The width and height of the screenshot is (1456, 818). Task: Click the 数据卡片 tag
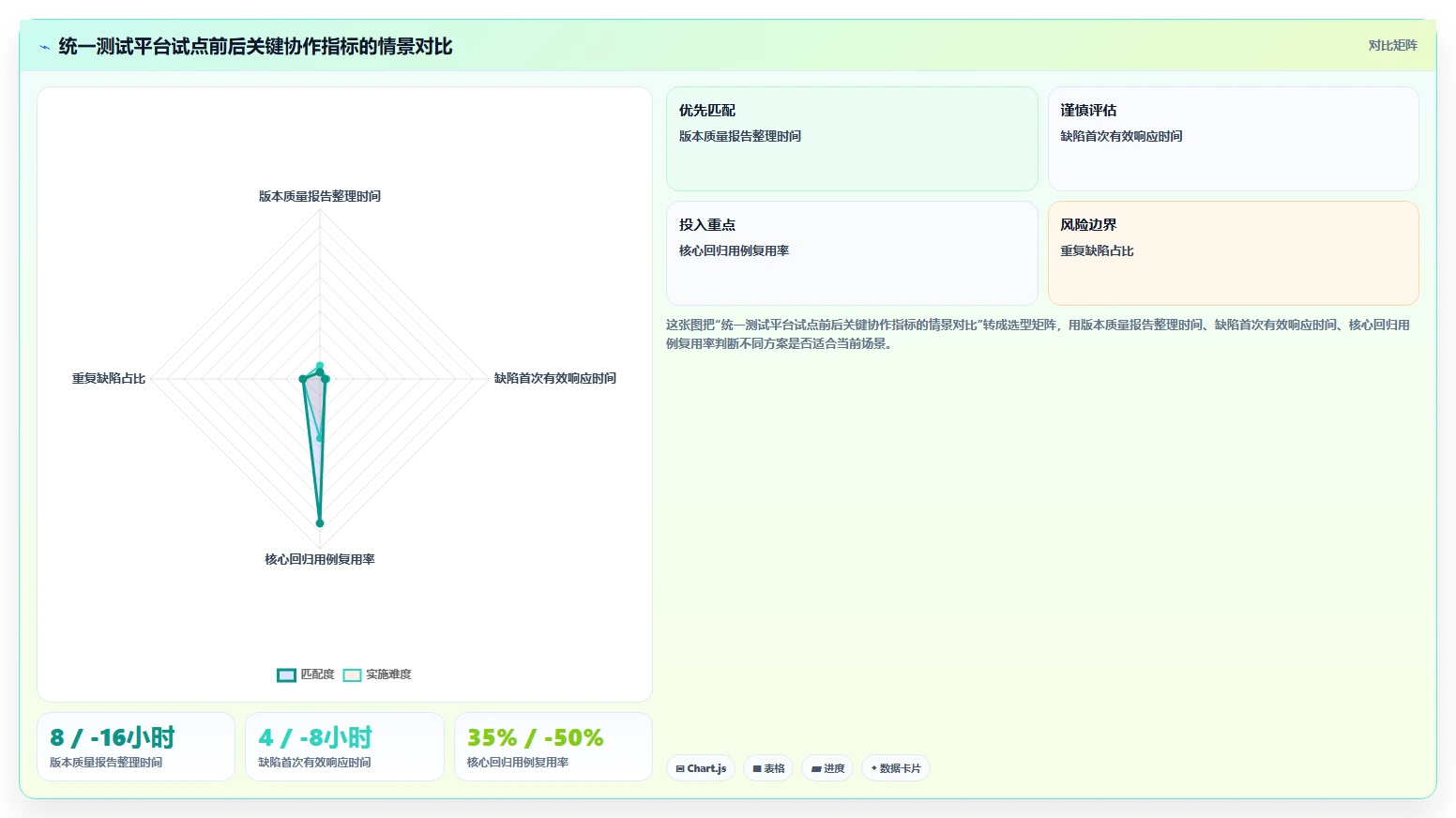pyautogui.click(x=896, y=768)
